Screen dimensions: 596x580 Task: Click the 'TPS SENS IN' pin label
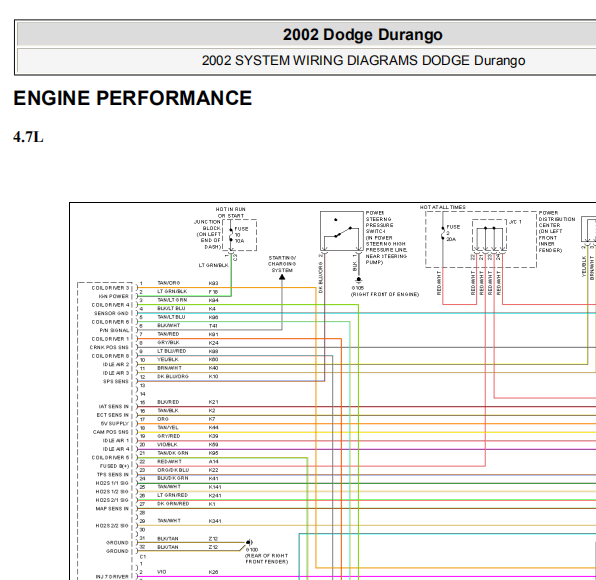(x=113, y=475)
